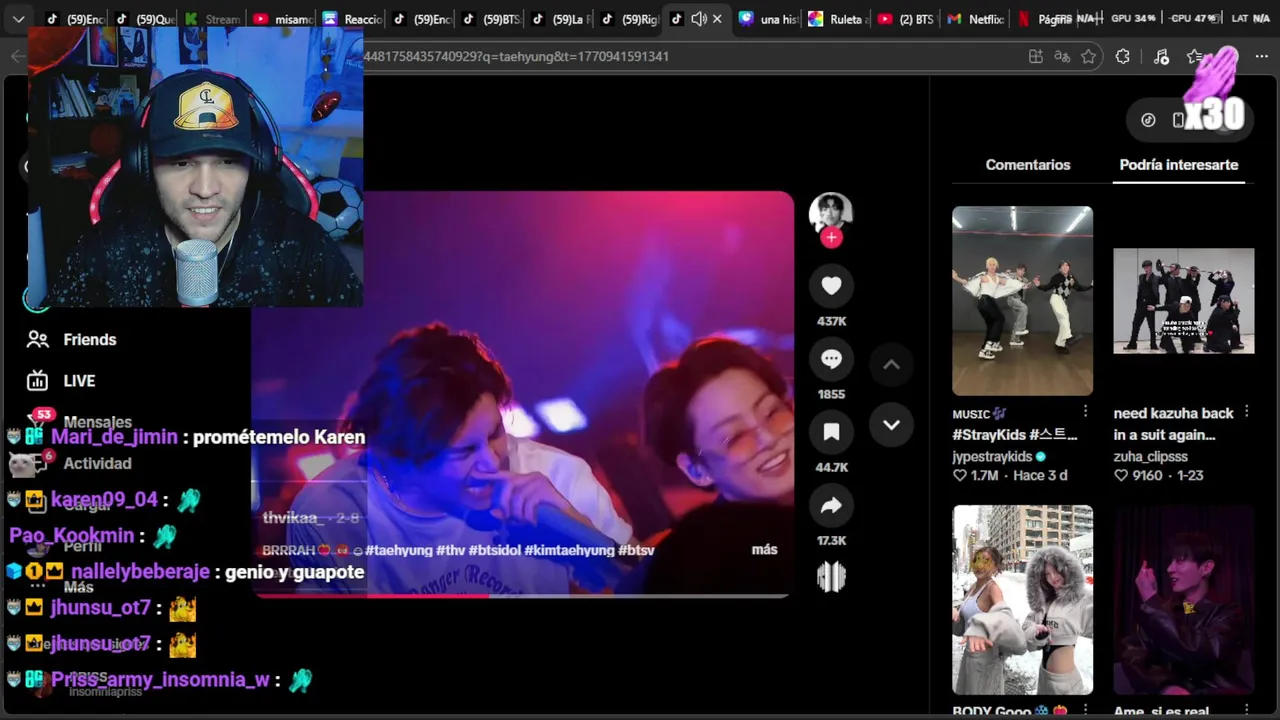Open the 'need kazuha back' video thumbnail

click(x=1183, y=301)
